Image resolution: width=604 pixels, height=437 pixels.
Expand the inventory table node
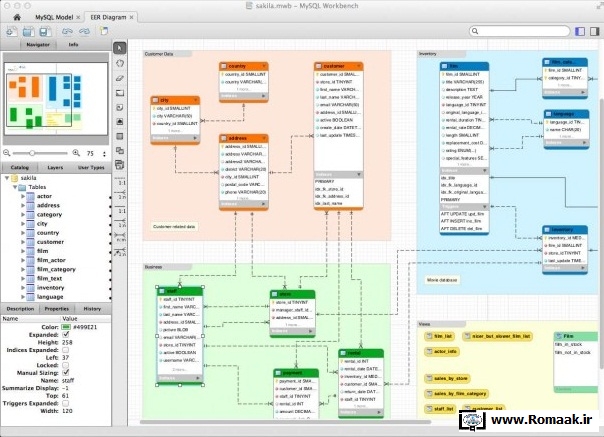pos(23,287)
